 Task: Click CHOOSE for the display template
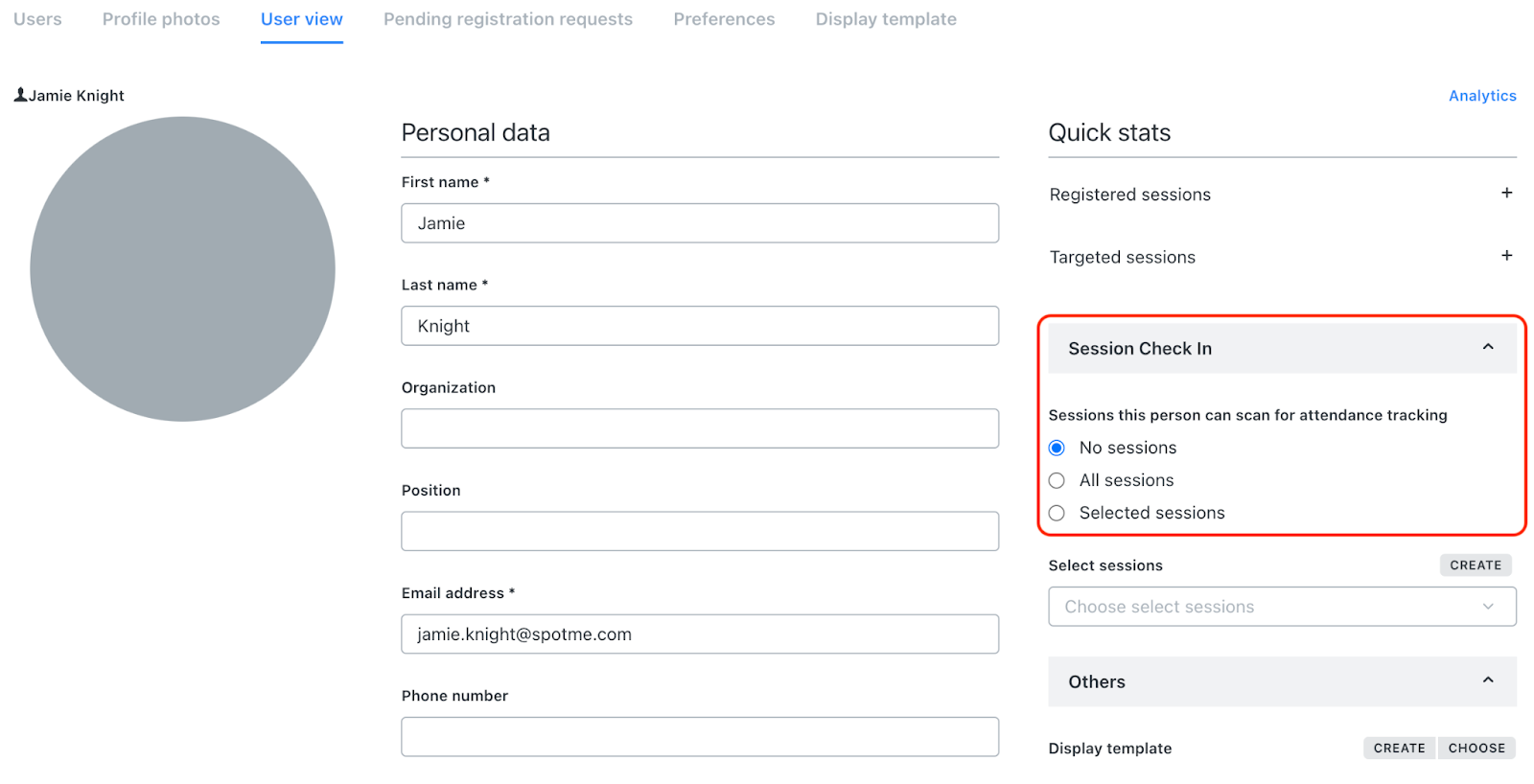pos(1476,748)
